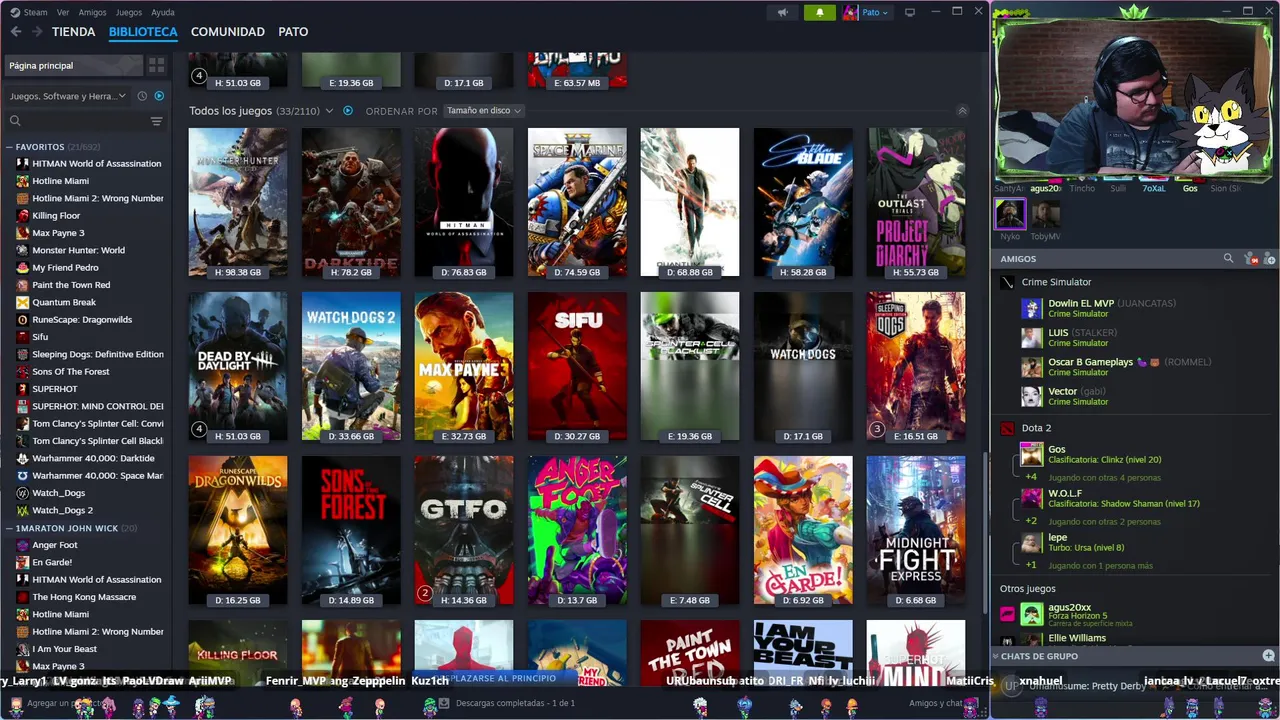The width and height of the screenshot is (1280, 720).
Task: Open the Ver menu
Action: [x=63, y=12]
